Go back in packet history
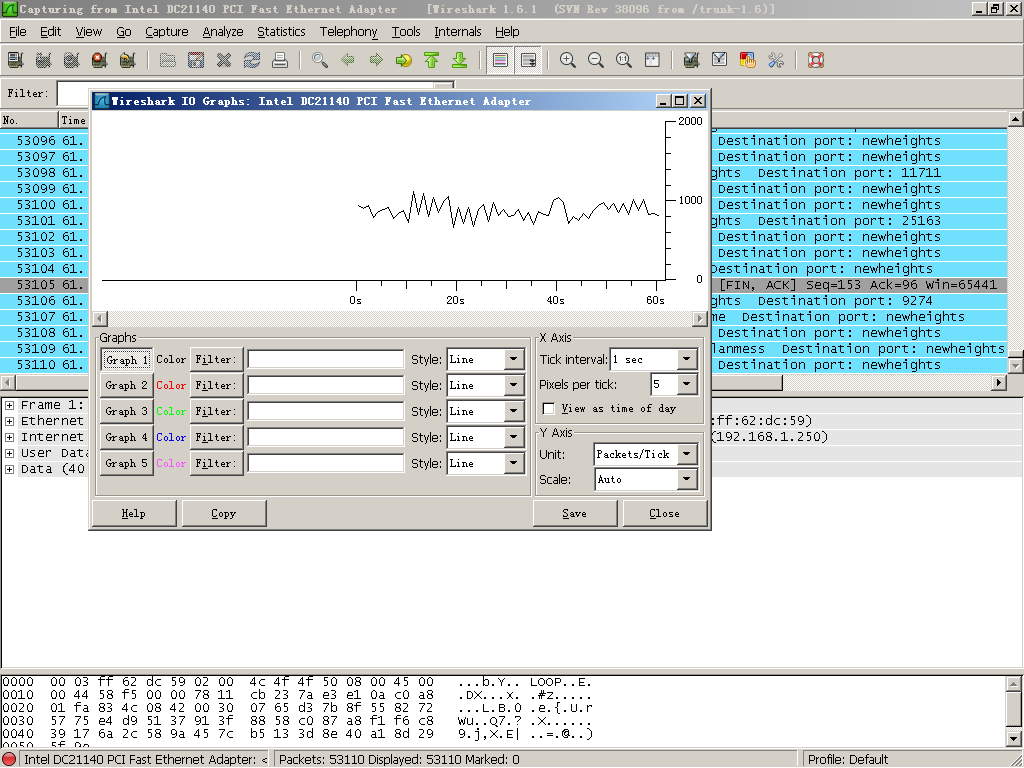The image size is (1024, 768). 348,61
